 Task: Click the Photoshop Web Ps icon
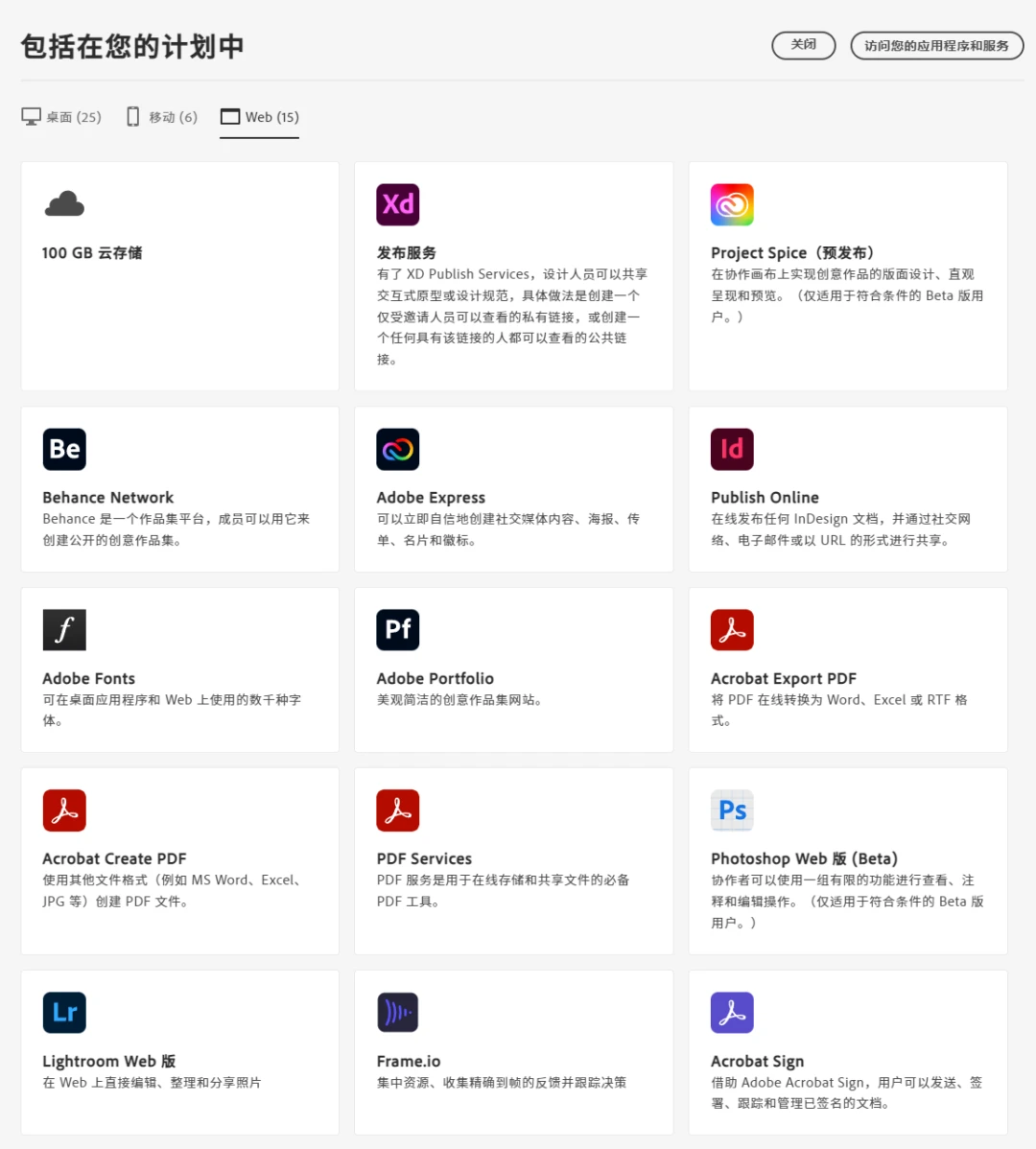[x=732, y=810]
